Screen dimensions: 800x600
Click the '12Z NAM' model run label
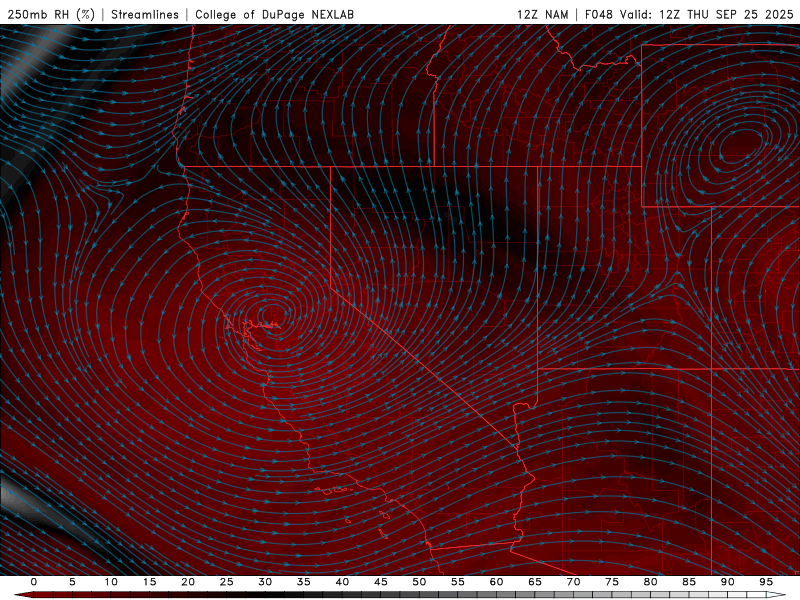(542, 14)
